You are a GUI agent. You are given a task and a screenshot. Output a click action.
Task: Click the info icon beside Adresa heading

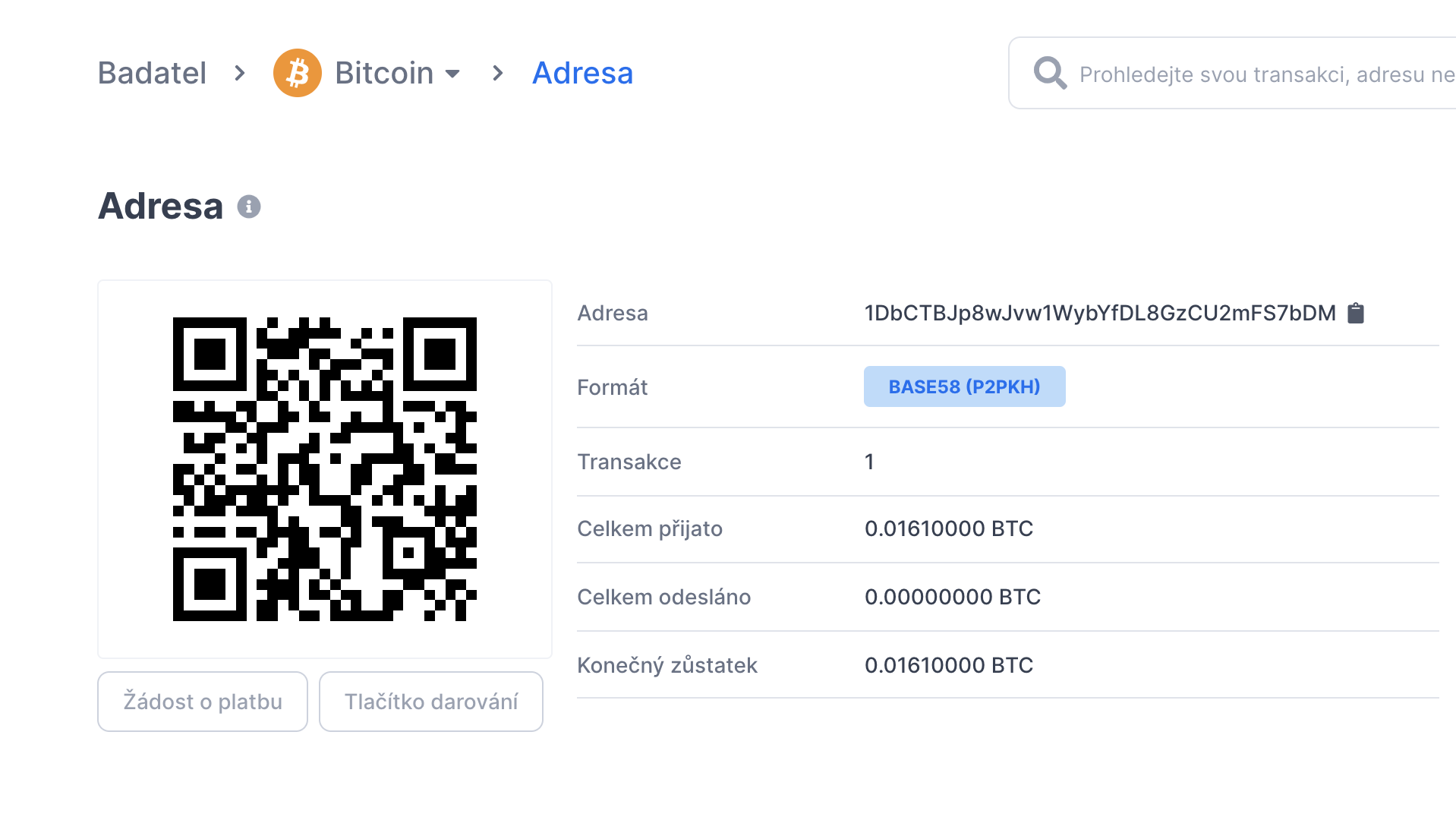pos(249,207)
